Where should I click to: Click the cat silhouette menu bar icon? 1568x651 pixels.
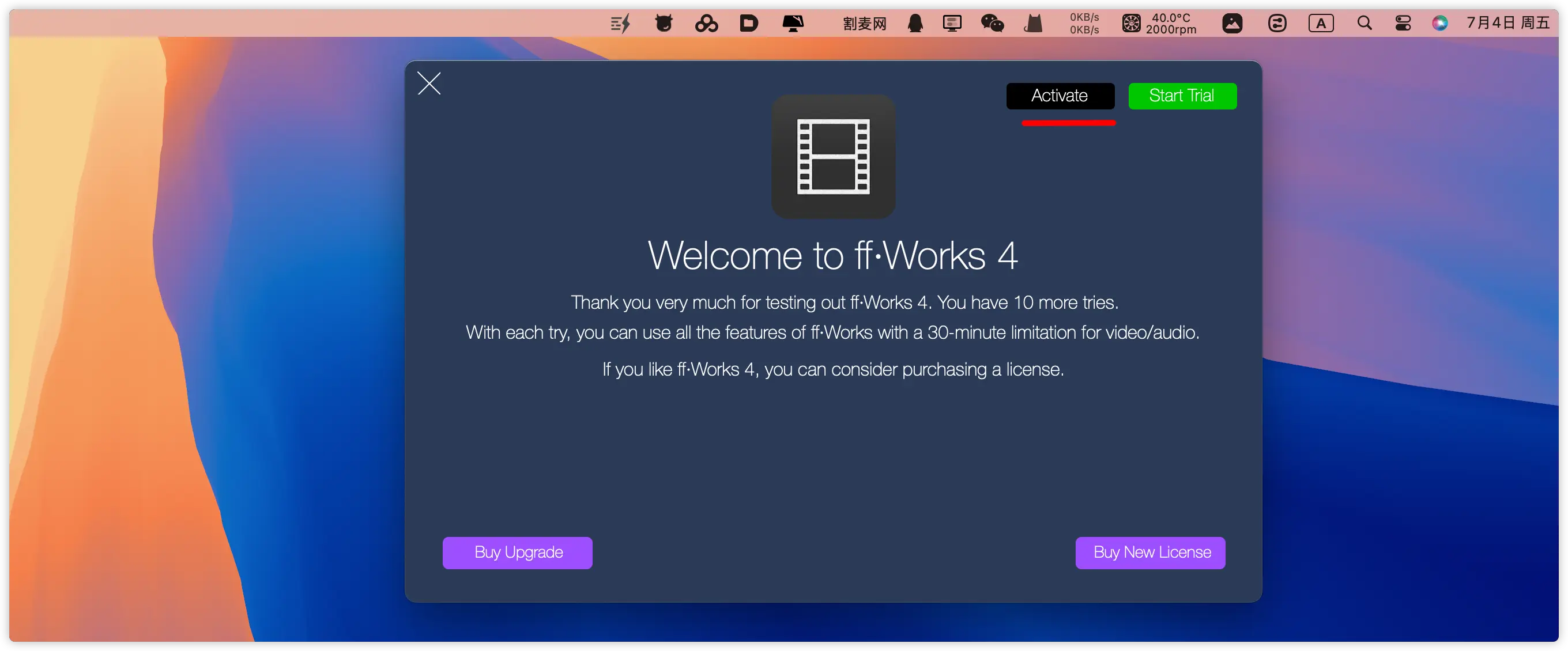[x=1033, y=24]
